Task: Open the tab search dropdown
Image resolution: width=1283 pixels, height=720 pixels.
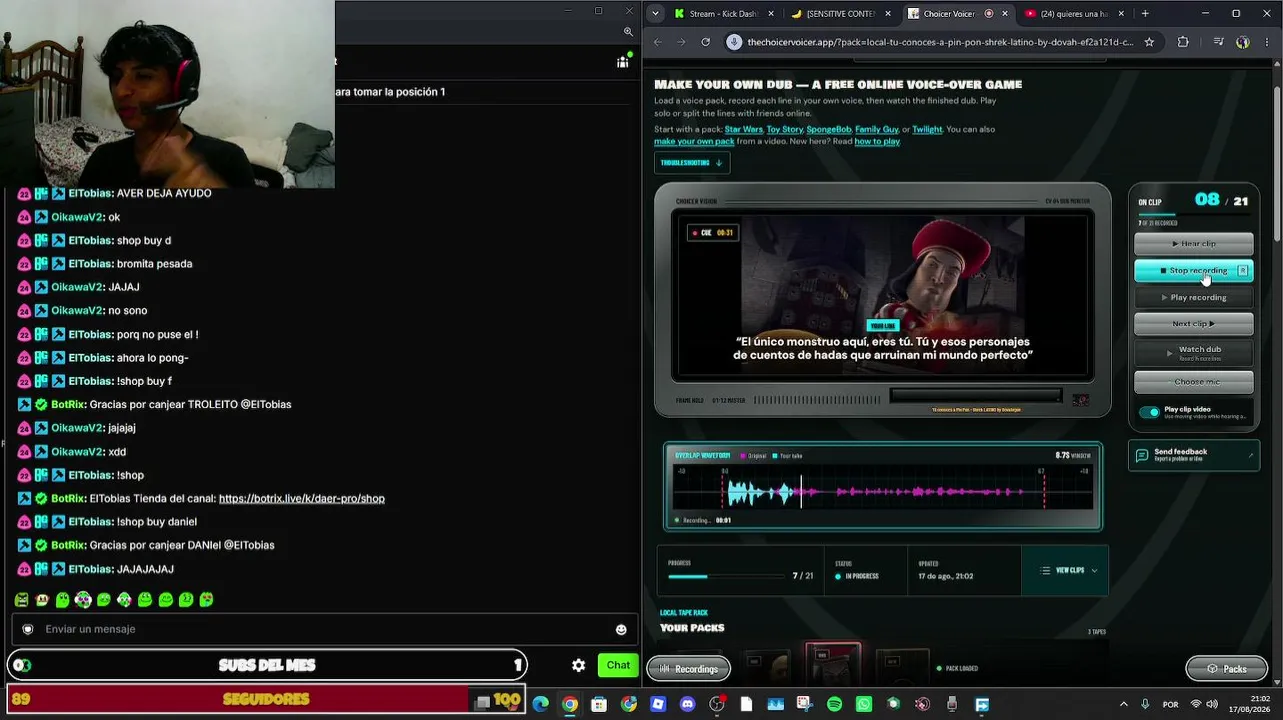Action: (655, 14)
